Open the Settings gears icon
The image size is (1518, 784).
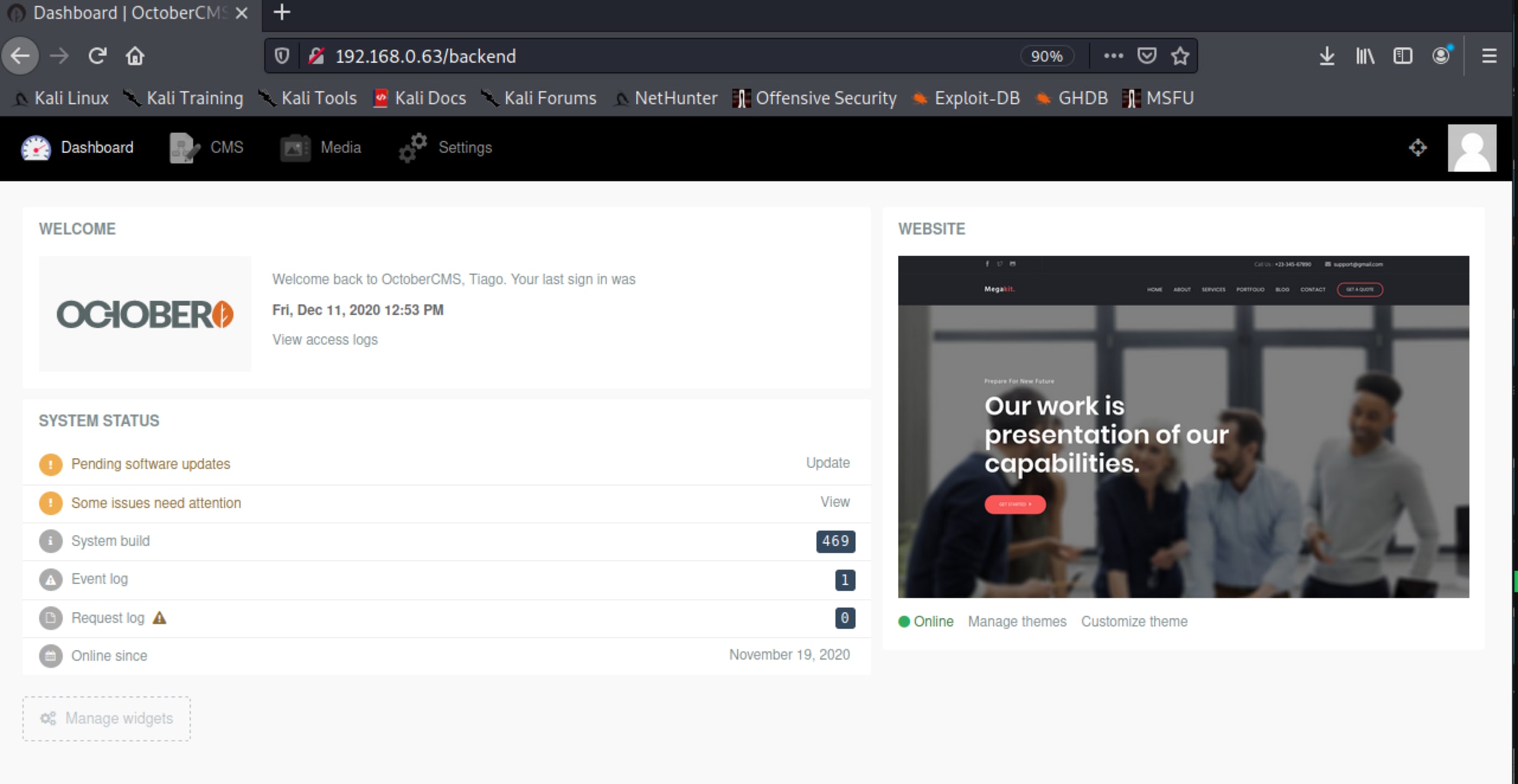(413, 147)
